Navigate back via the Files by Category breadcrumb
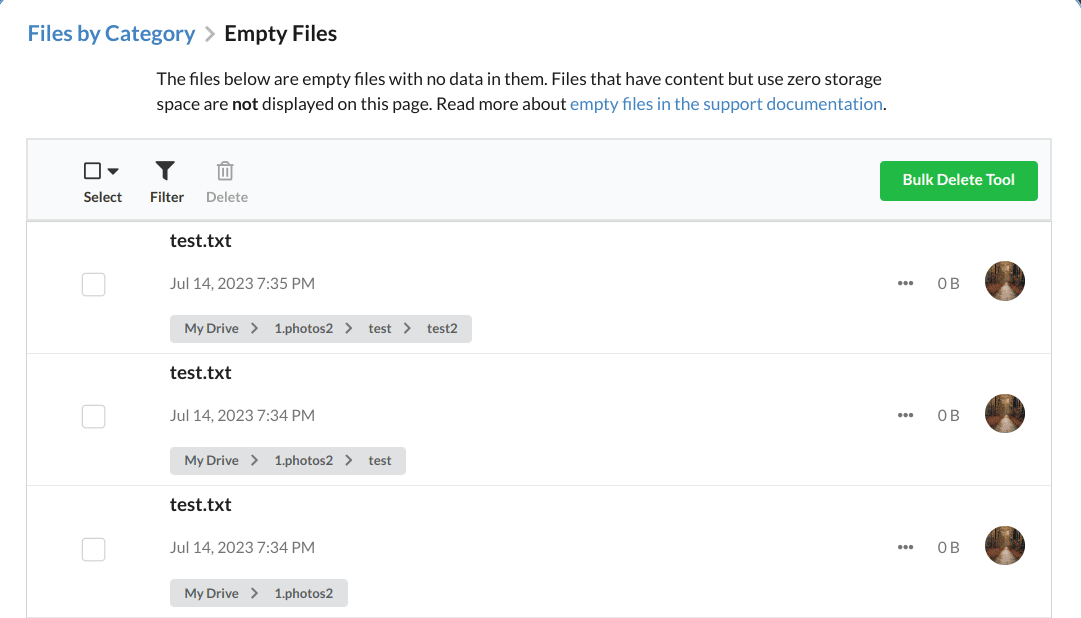The height and width of the screenshot is (618, 1081). (x=110, y=33)
